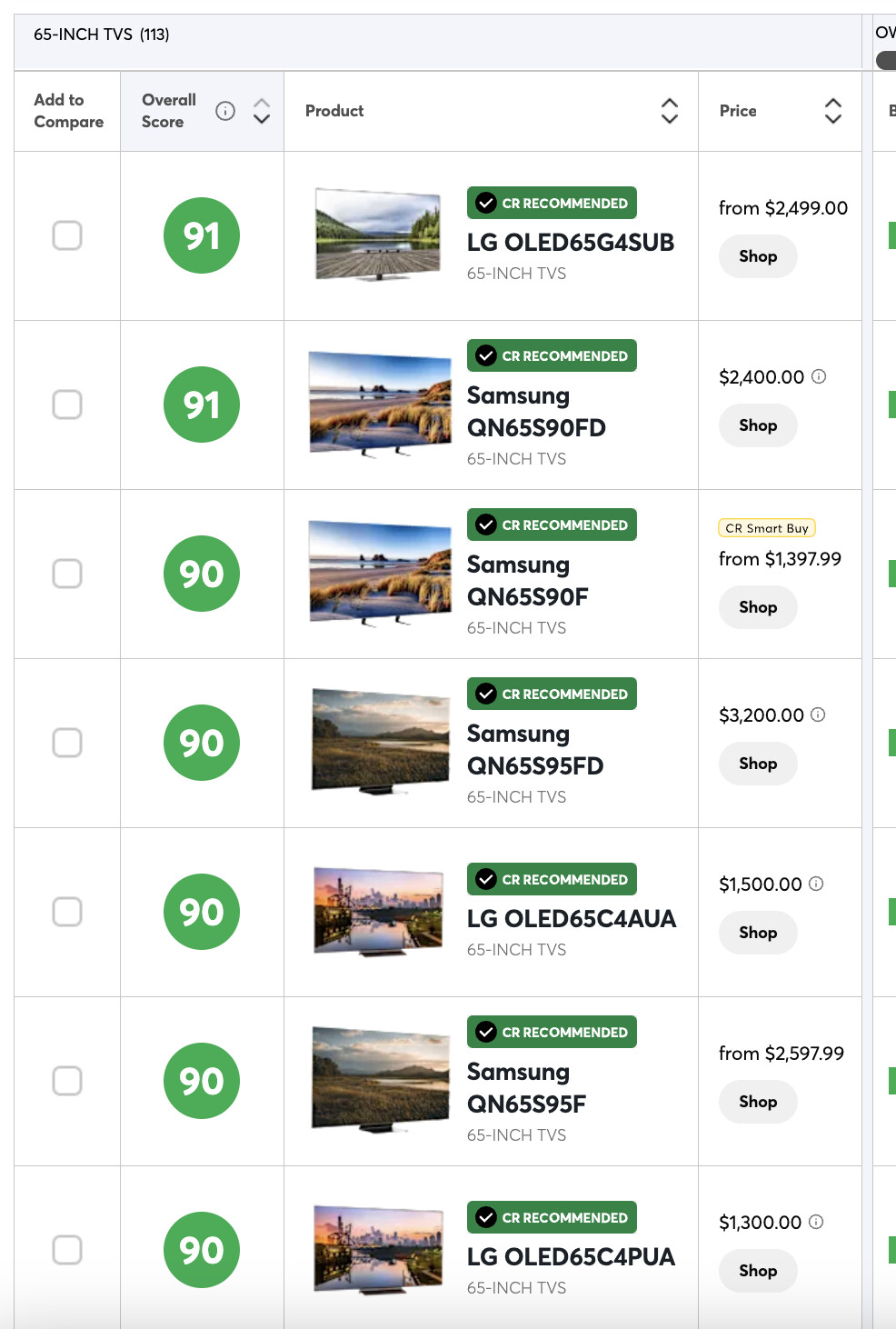Click the Product column header label
This screenshot has height=1329, width=896.
coord(334,111)
